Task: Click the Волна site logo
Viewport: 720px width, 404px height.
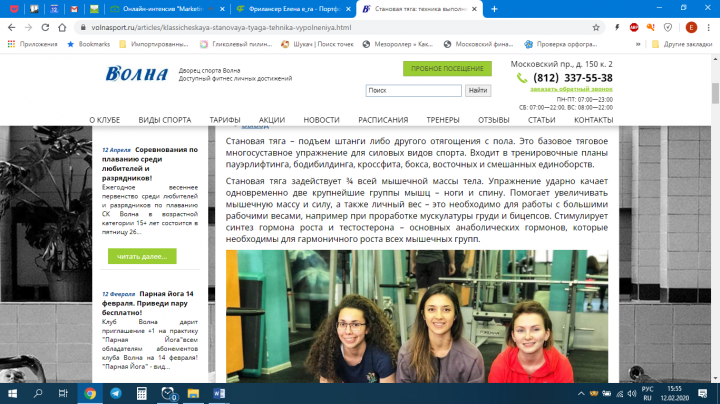Action: coord(137,73)
